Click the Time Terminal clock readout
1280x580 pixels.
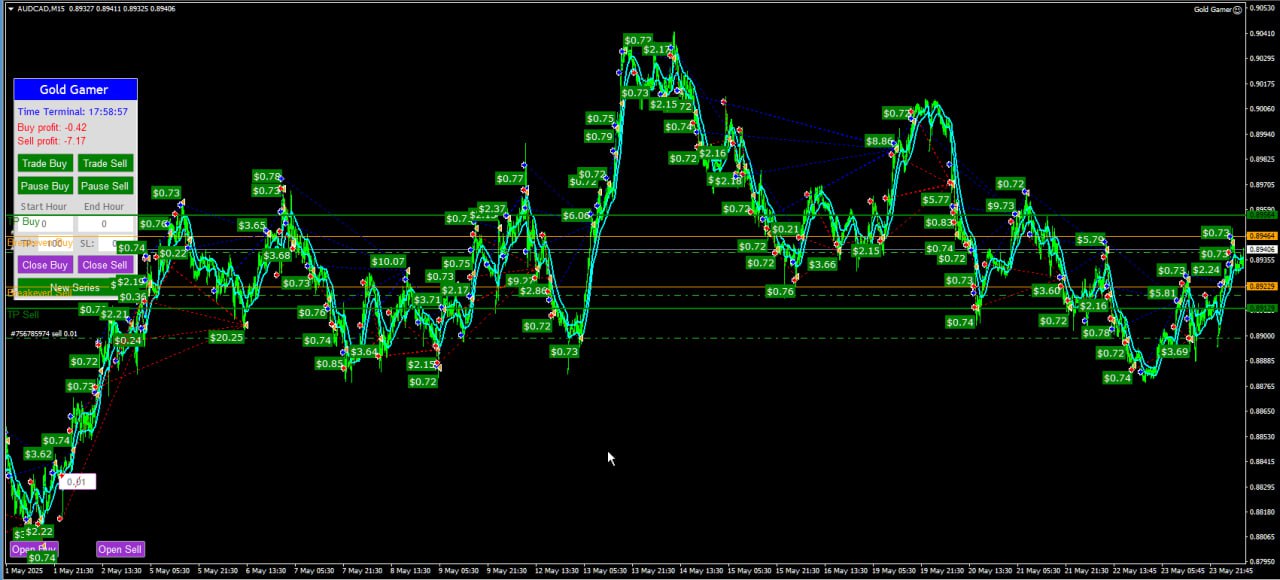pos(72,112)
